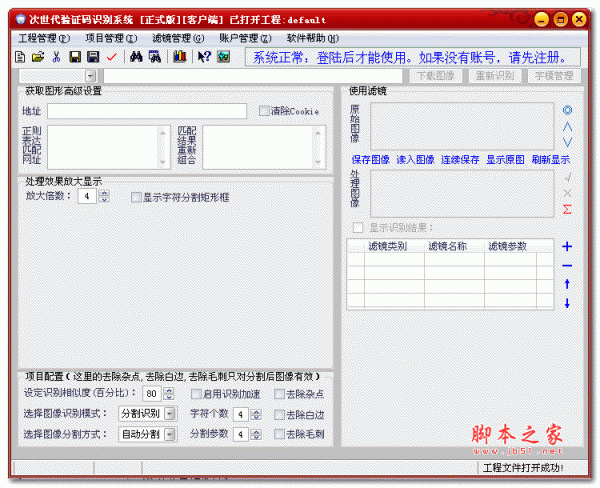This screenshot has height=488, width=600.
Task: Click the blue up caret beside 原始图像
Action: pos(567,126)
